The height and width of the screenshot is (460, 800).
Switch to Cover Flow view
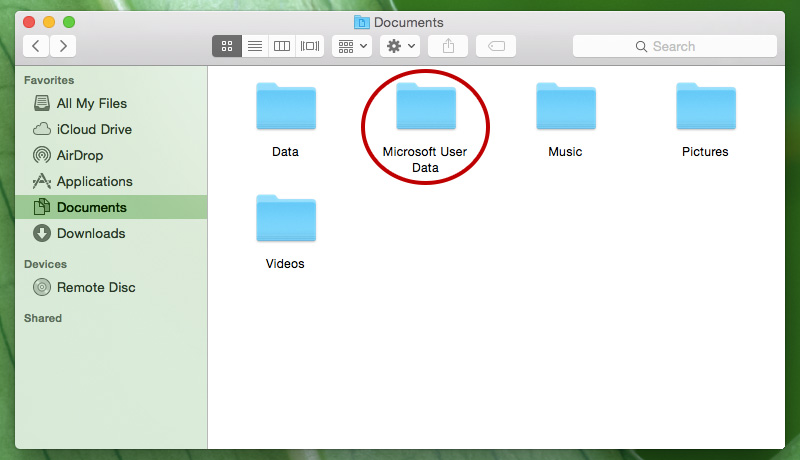click(310, 46)
